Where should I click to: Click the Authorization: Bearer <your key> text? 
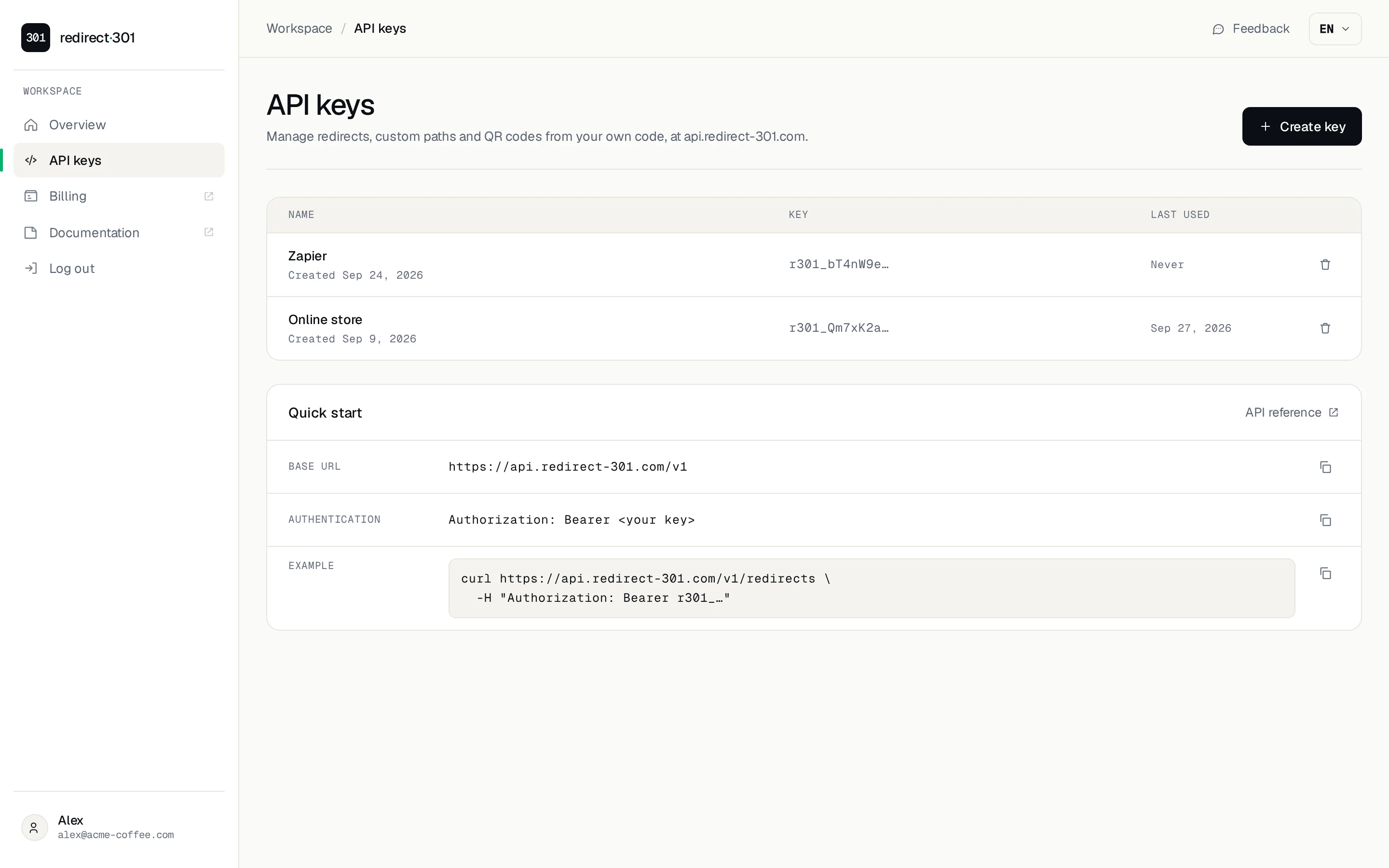pos(571,519)
